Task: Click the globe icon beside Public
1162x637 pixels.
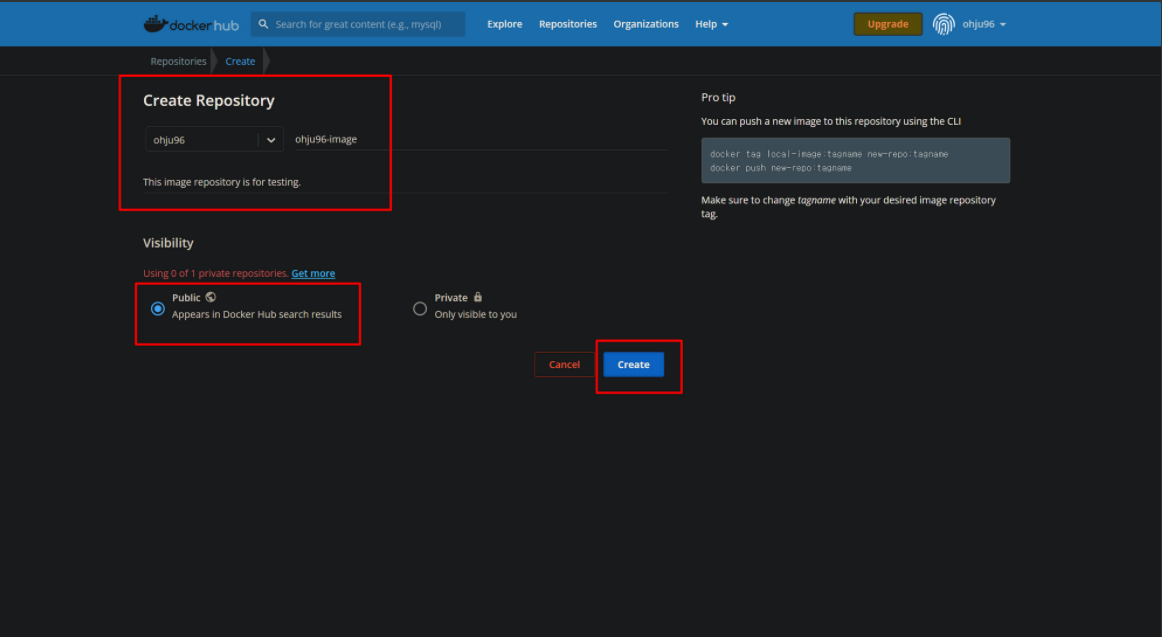Action: point(211,297)
